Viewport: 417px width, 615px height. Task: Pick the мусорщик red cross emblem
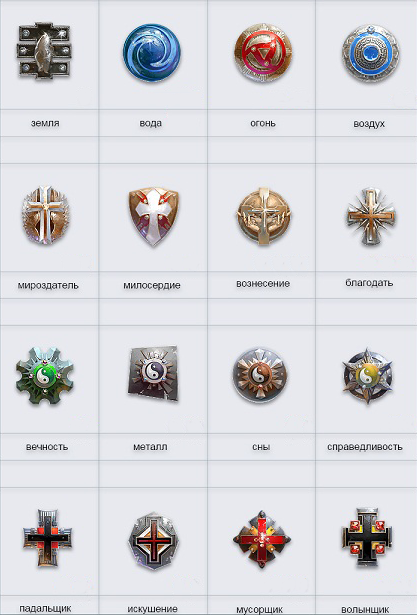click(262, 539)
